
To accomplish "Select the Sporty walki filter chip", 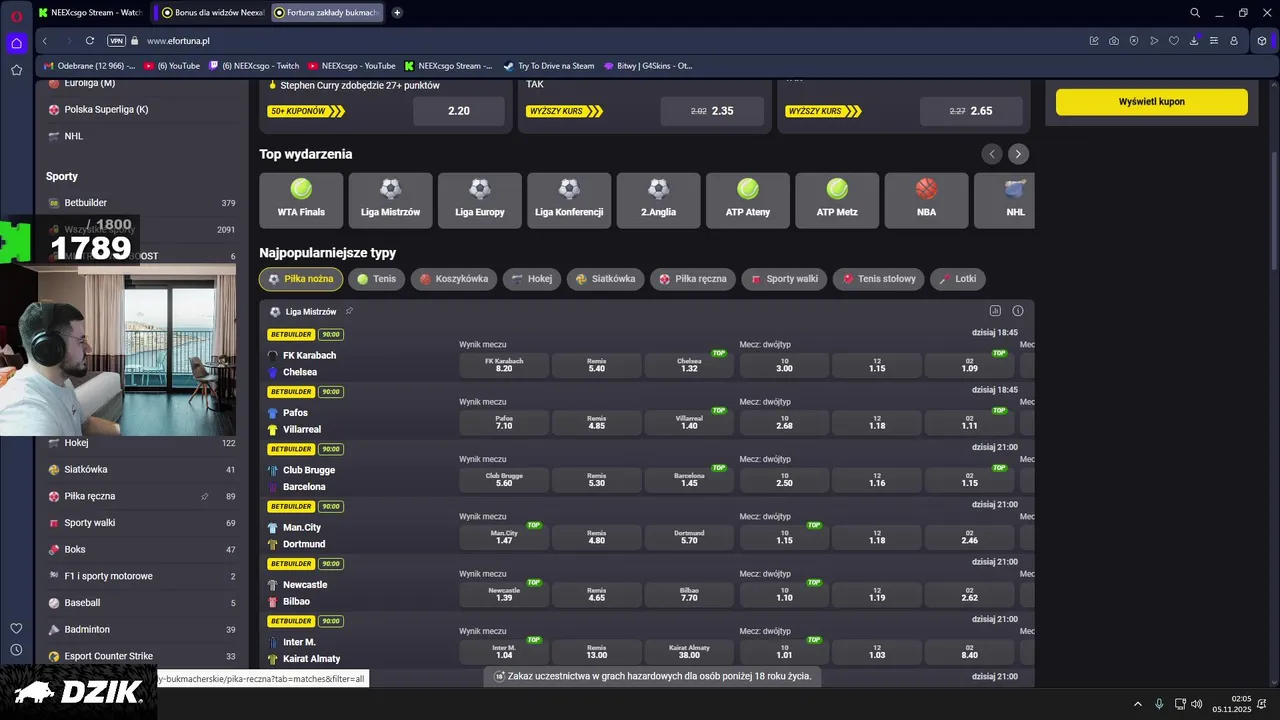I will (x=784, y=279).
